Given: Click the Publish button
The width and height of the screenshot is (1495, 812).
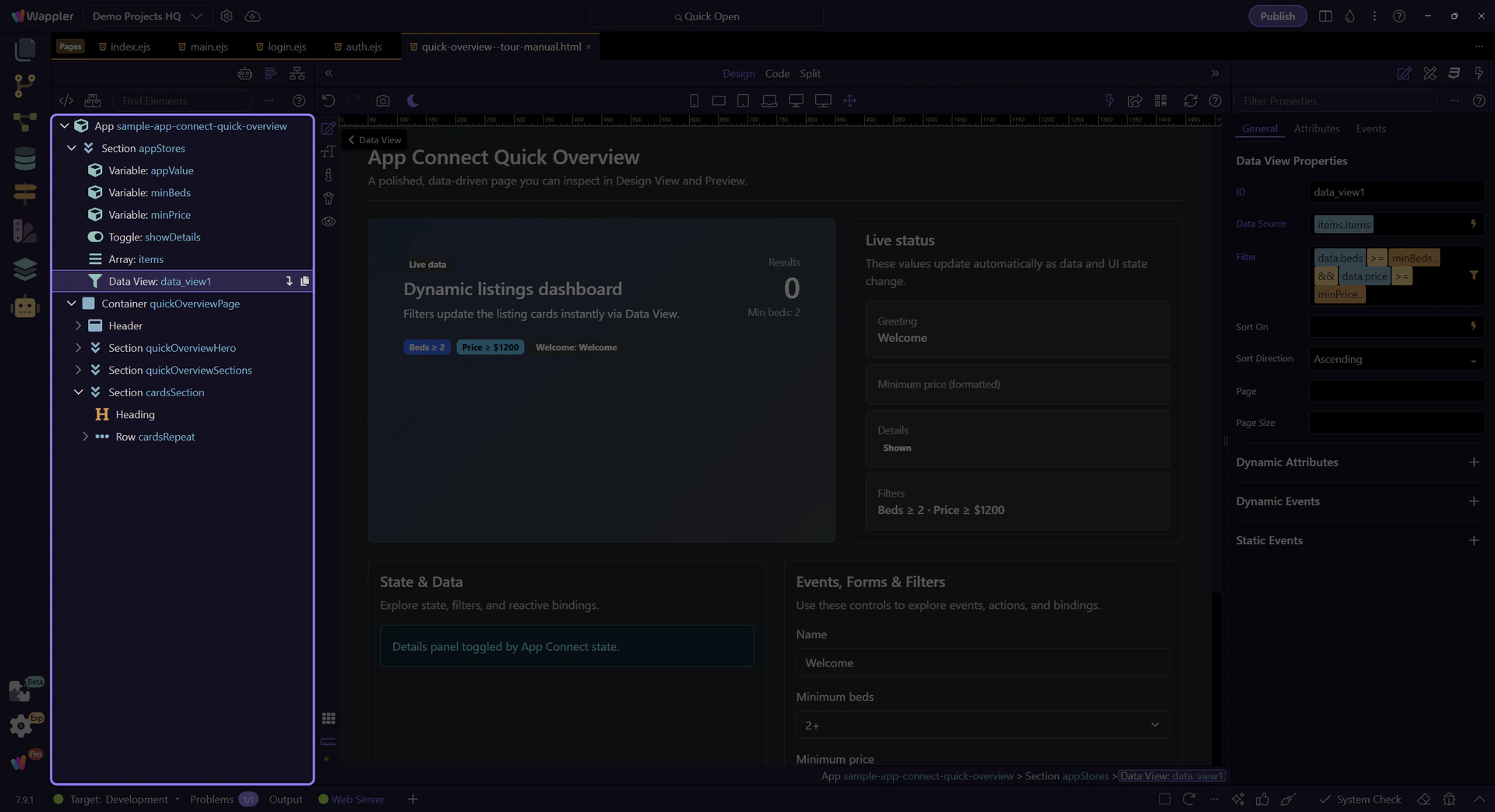Looking at the screenshot, I should click(x=1277, y=16).
